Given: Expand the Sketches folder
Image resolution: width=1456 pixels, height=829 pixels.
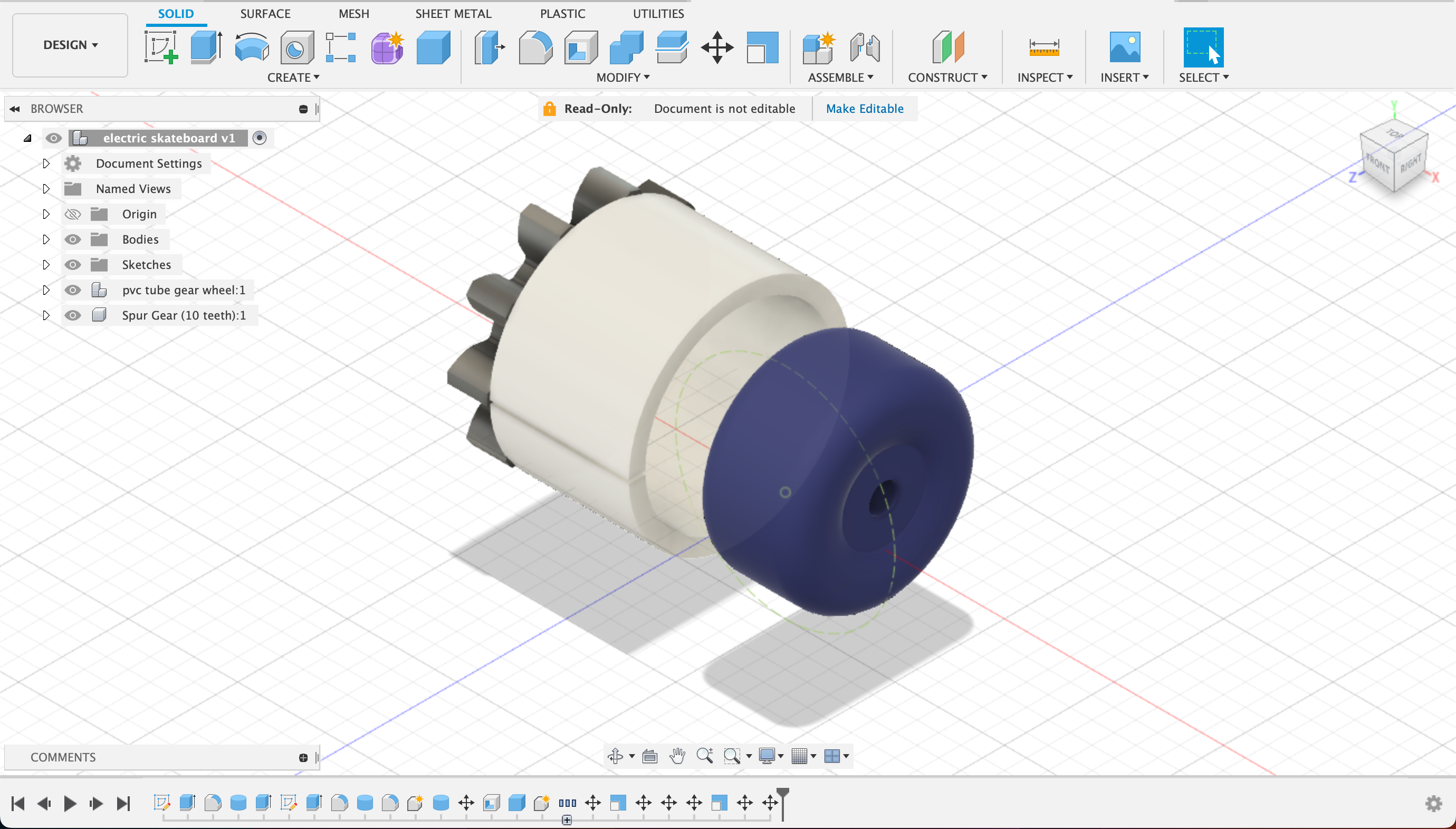Looking at the screenshot, I should [46, 265].
